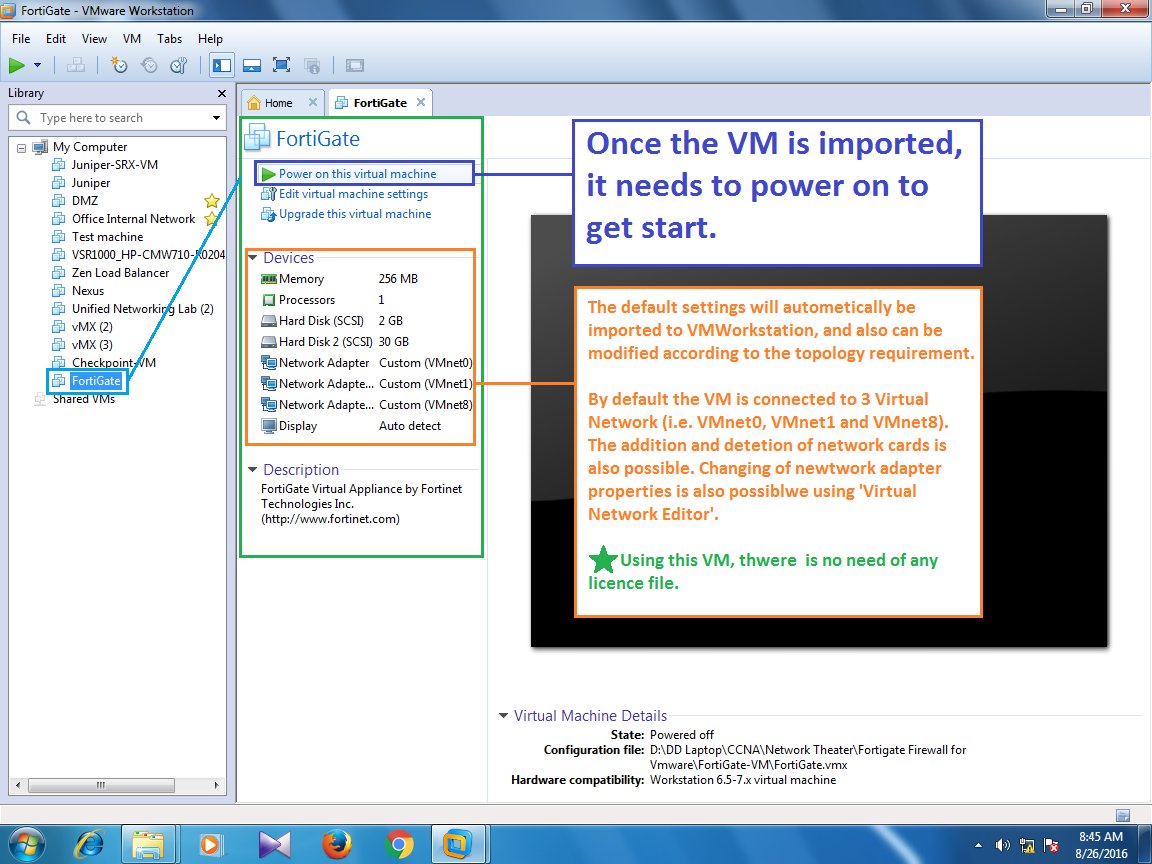Select the Memory device row
Viewport: 1152px width, 864px height.
pos(367,279)
